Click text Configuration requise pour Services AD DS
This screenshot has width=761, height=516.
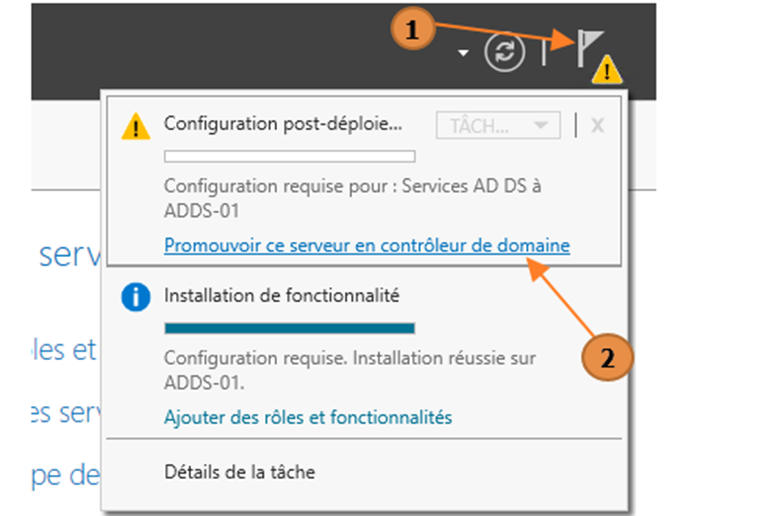click(352, 198)
